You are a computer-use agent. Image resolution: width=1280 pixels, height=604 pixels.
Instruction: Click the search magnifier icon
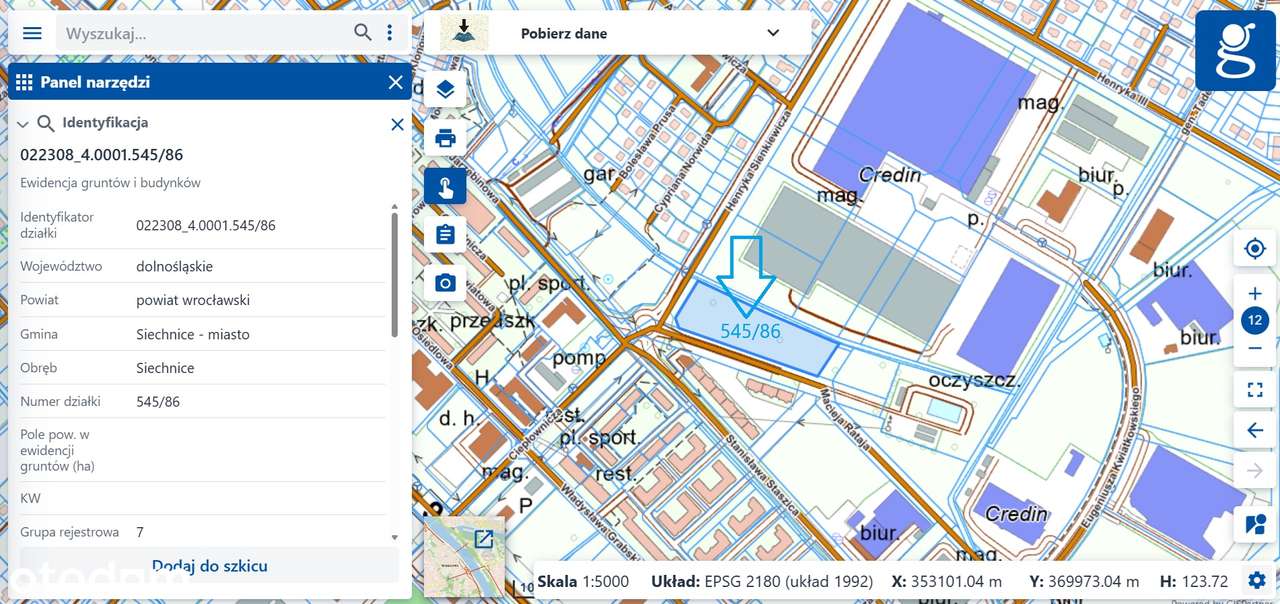tap(363, 33)
